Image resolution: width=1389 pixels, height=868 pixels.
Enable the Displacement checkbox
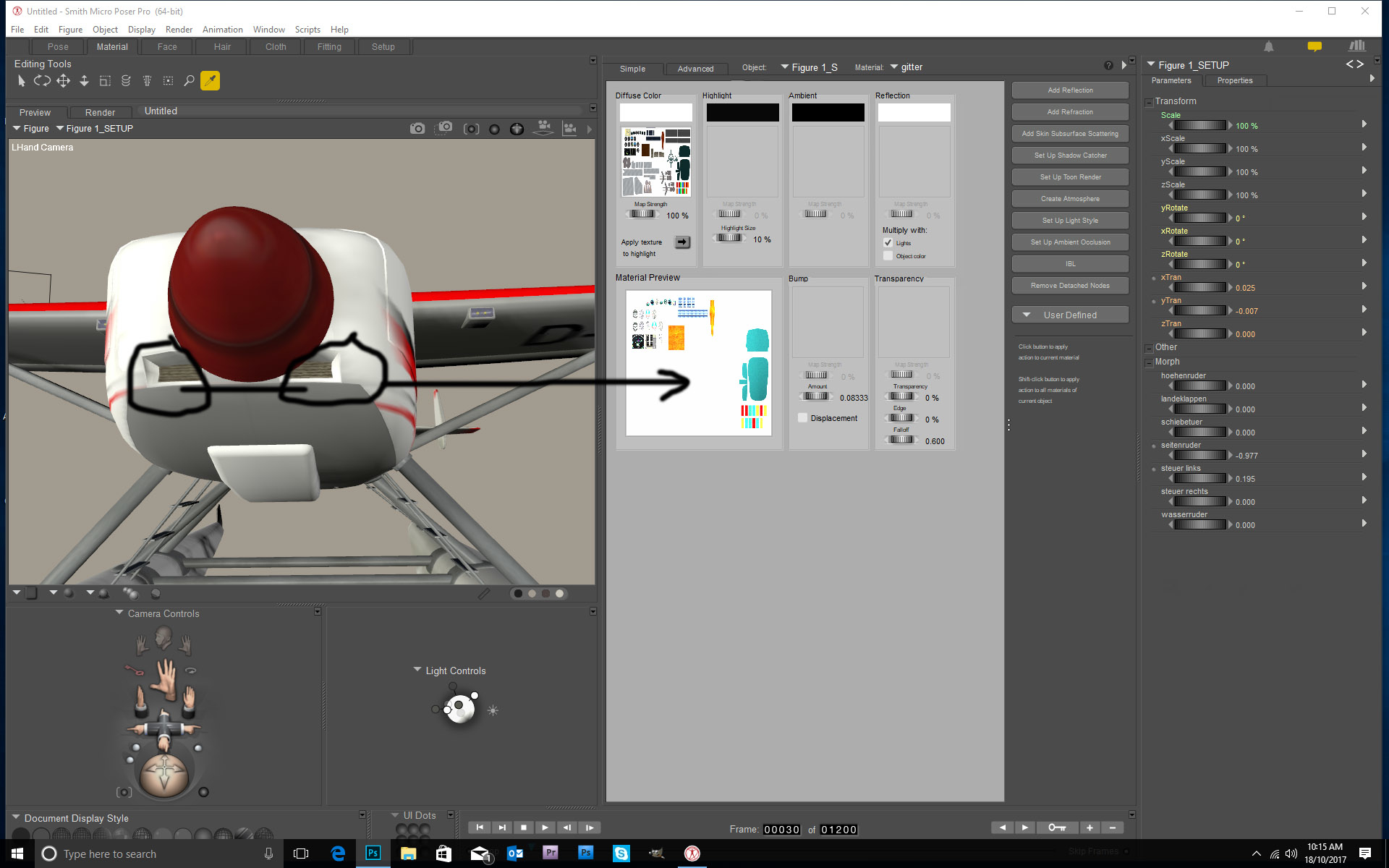[x=802, y=418]
